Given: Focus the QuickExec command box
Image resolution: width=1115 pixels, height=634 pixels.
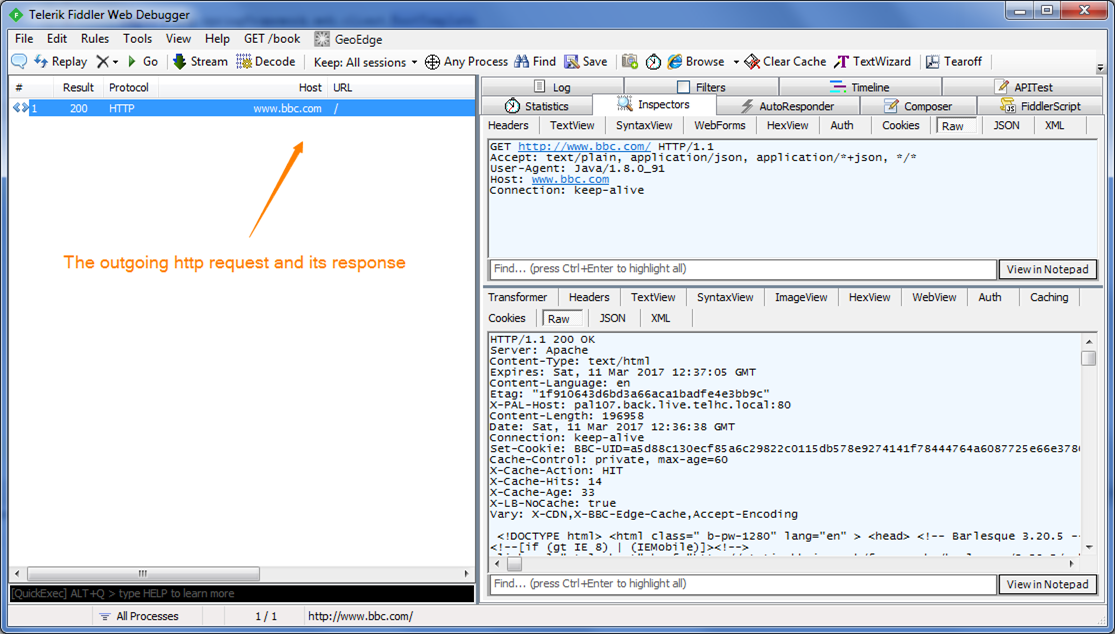Looking at the screenshot, I should coord(242,593).
